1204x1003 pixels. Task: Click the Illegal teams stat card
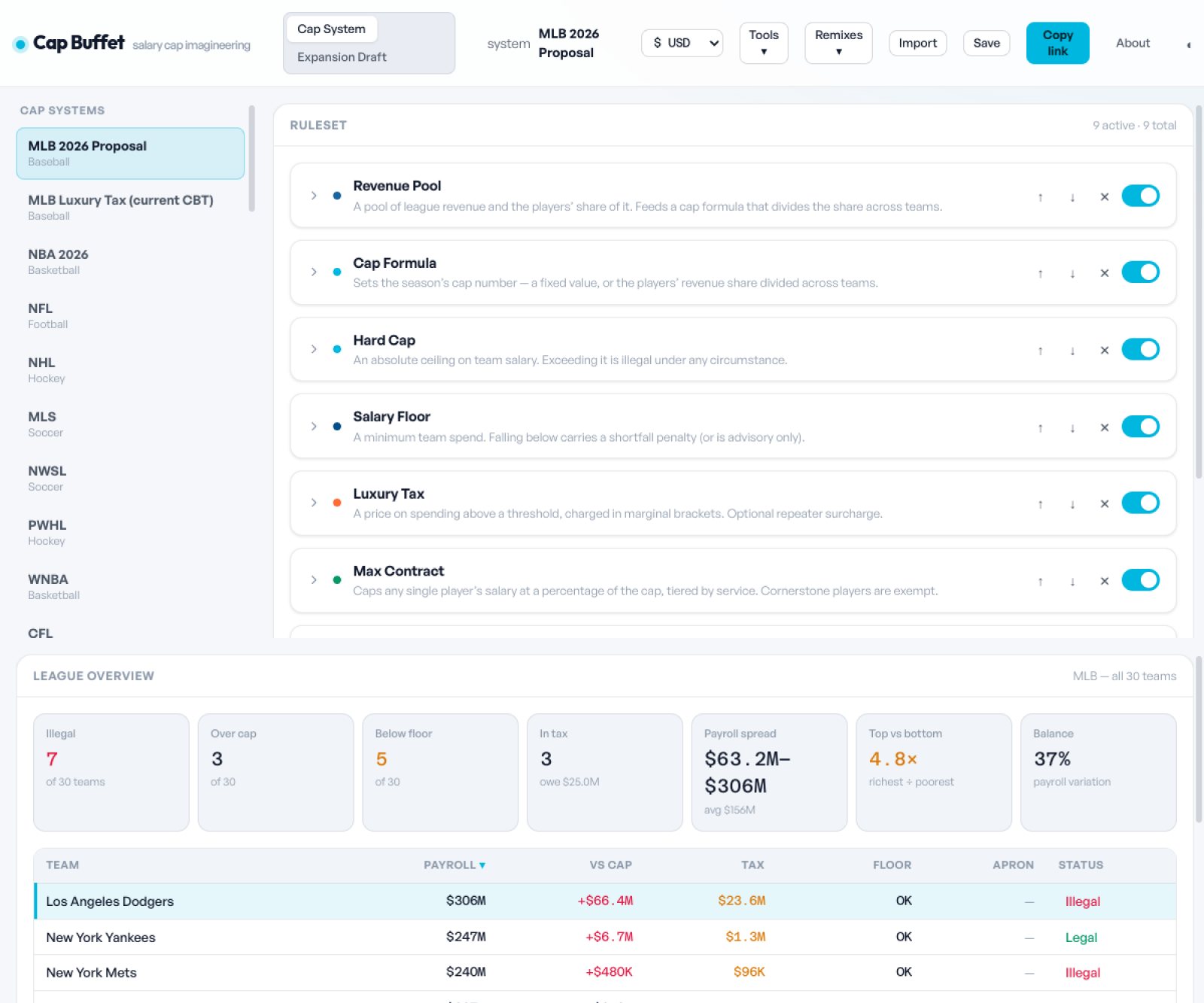tap(111, 772)
